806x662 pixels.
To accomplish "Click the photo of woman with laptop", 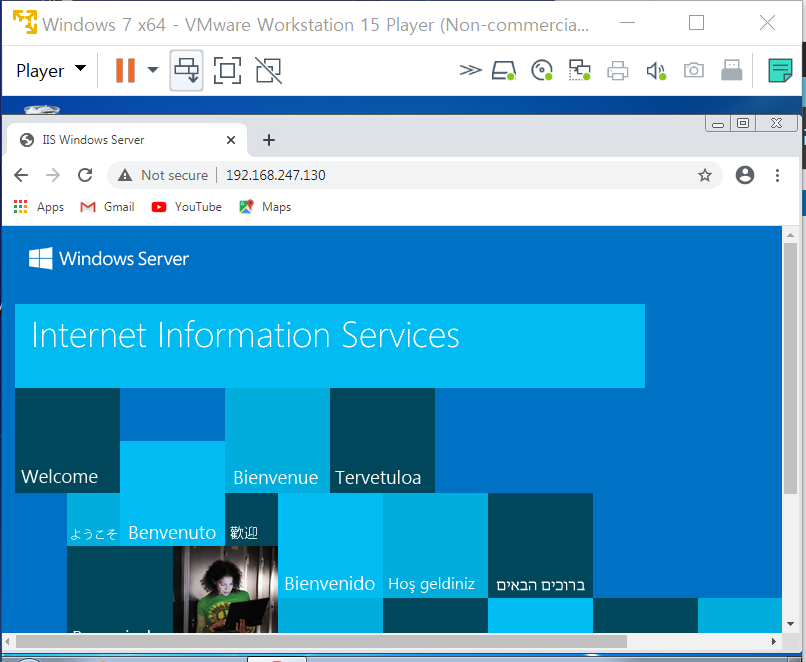I will click(226, 590).
